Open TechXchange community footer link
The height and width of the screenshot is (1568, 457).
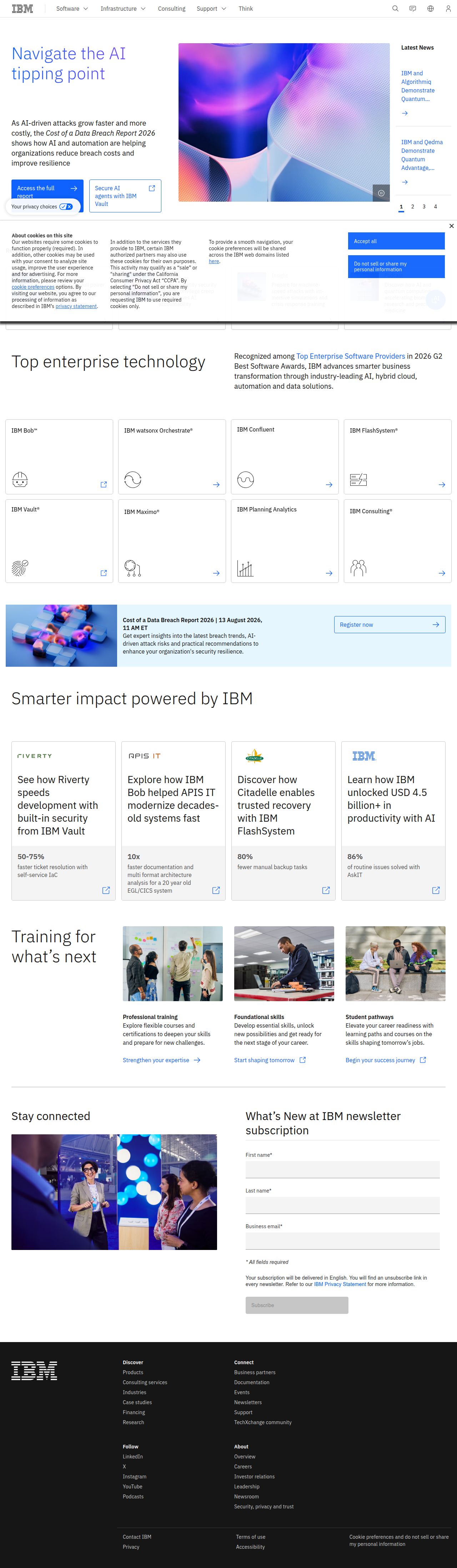pos(263,1422)
